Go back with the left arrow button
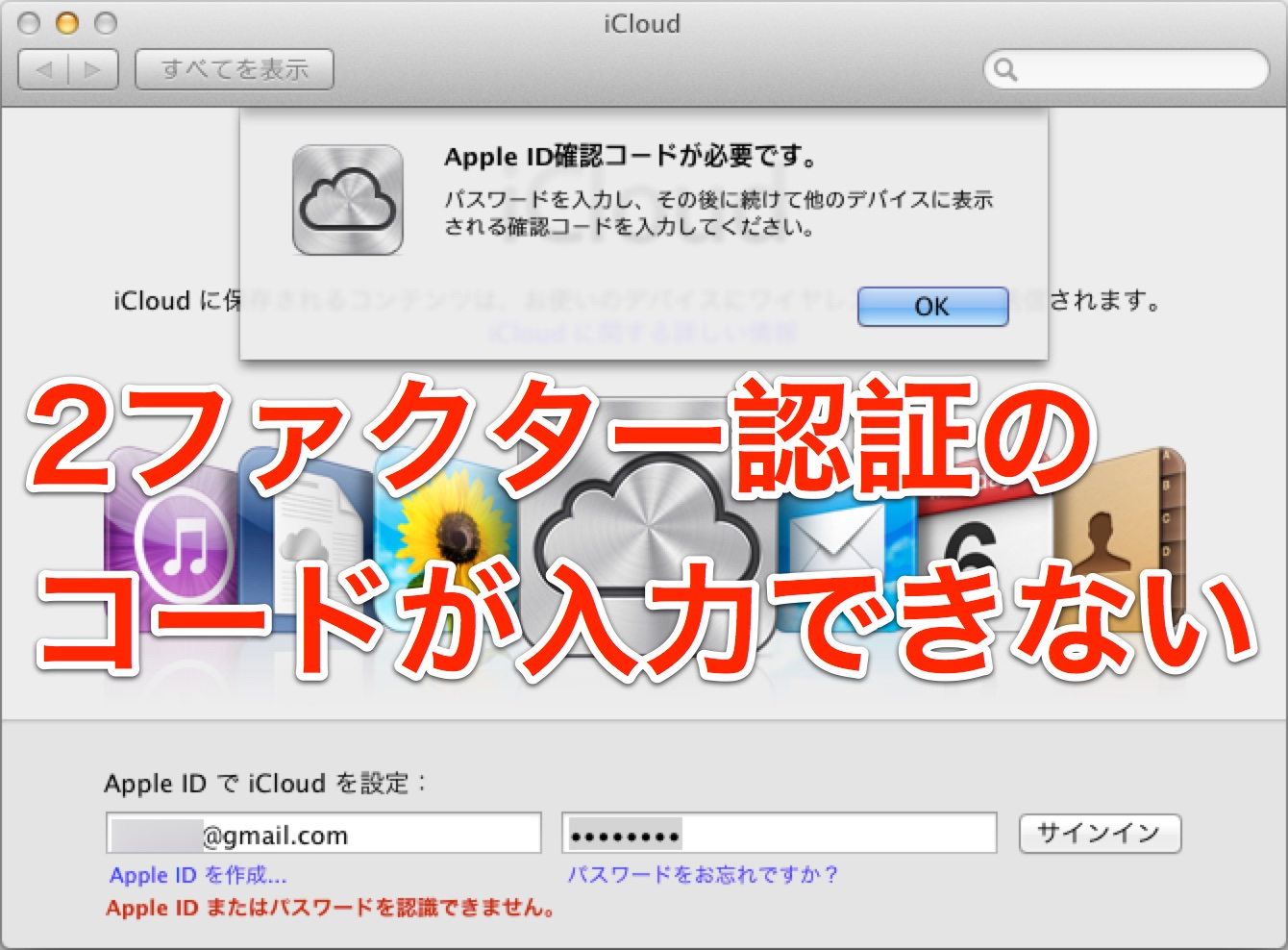Screen dimensions: 1288x950 click(x=44, y=69)
